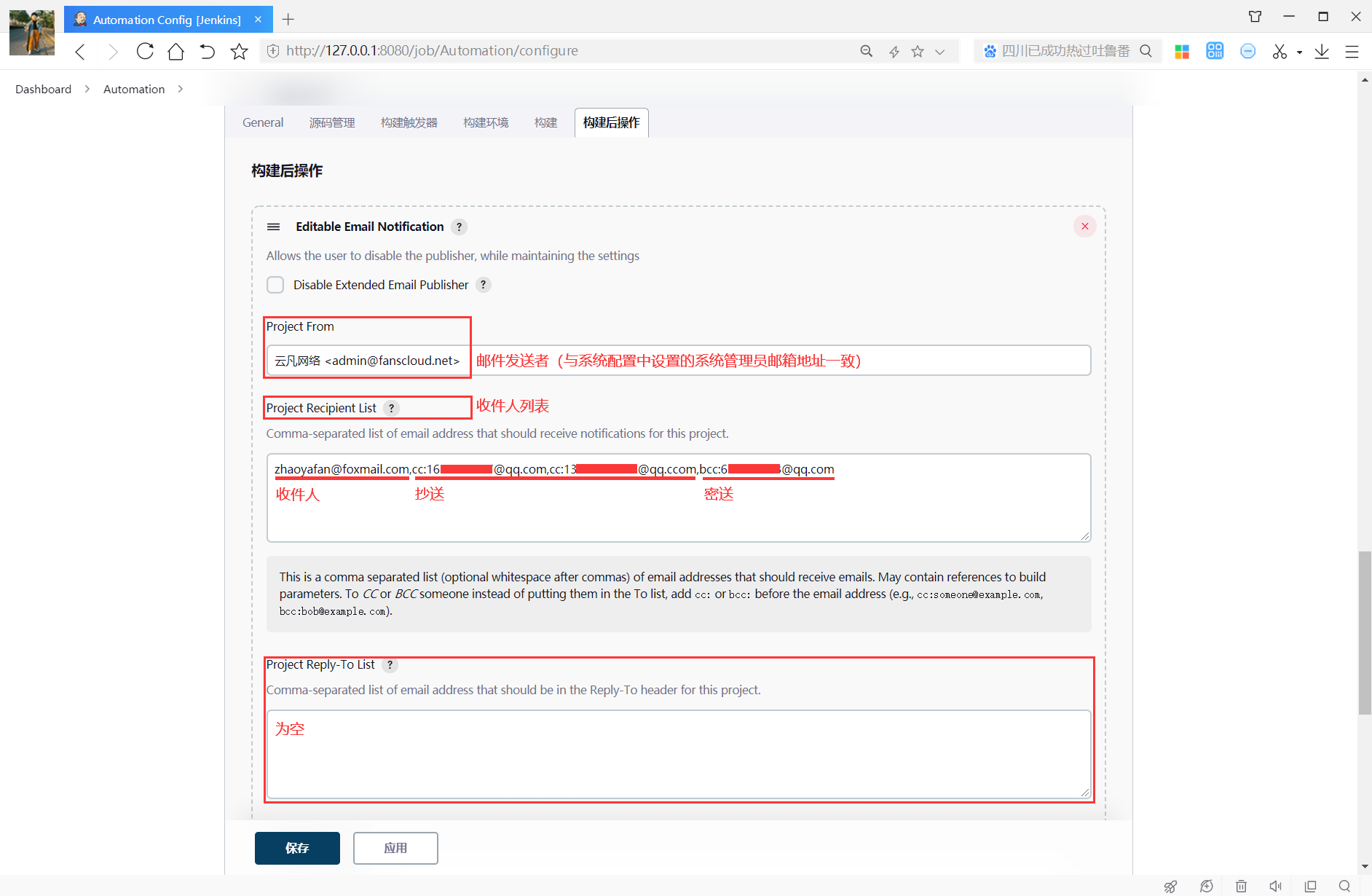The image size is (1372, 896).
Task: Click the scrollbar down arrow
Action: click(x=1365, y=866)
